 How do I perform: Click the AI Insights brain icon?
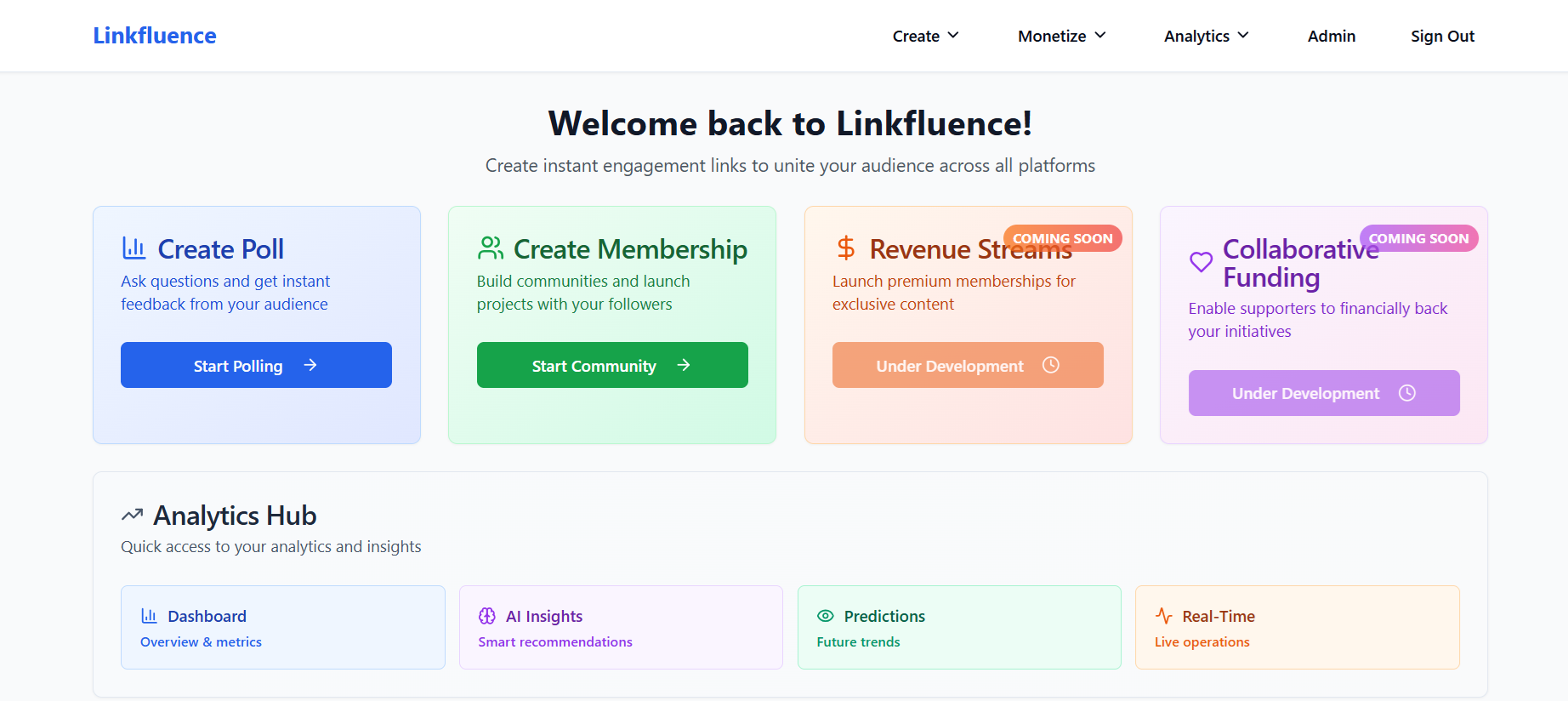point(487,616)
